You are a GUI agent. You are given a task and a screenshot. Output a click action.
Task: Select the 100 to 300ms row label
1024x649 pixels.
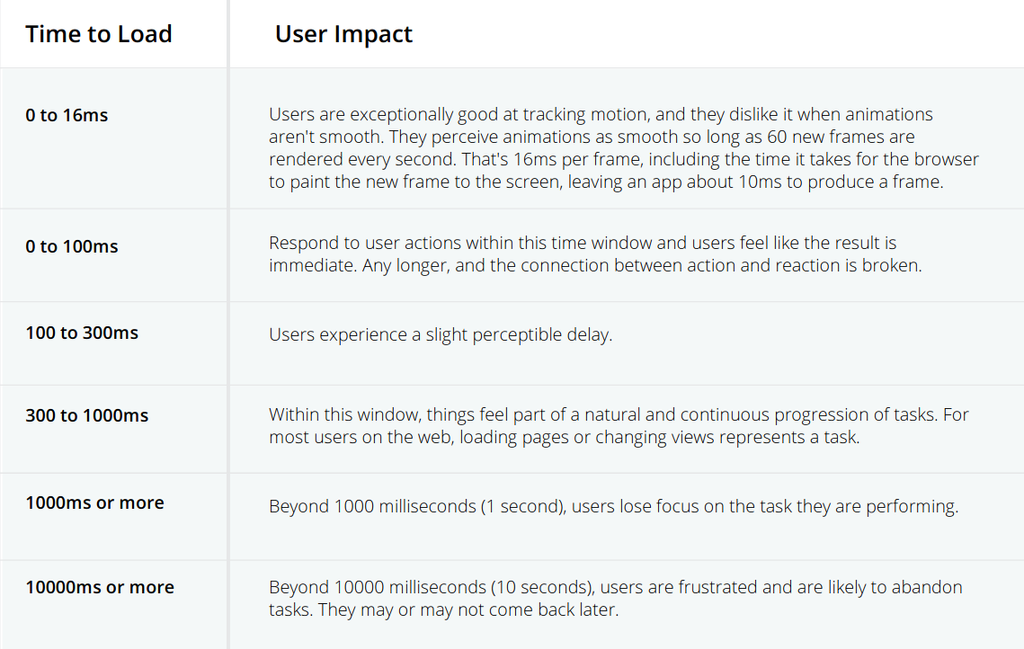[x=82, y=333]
